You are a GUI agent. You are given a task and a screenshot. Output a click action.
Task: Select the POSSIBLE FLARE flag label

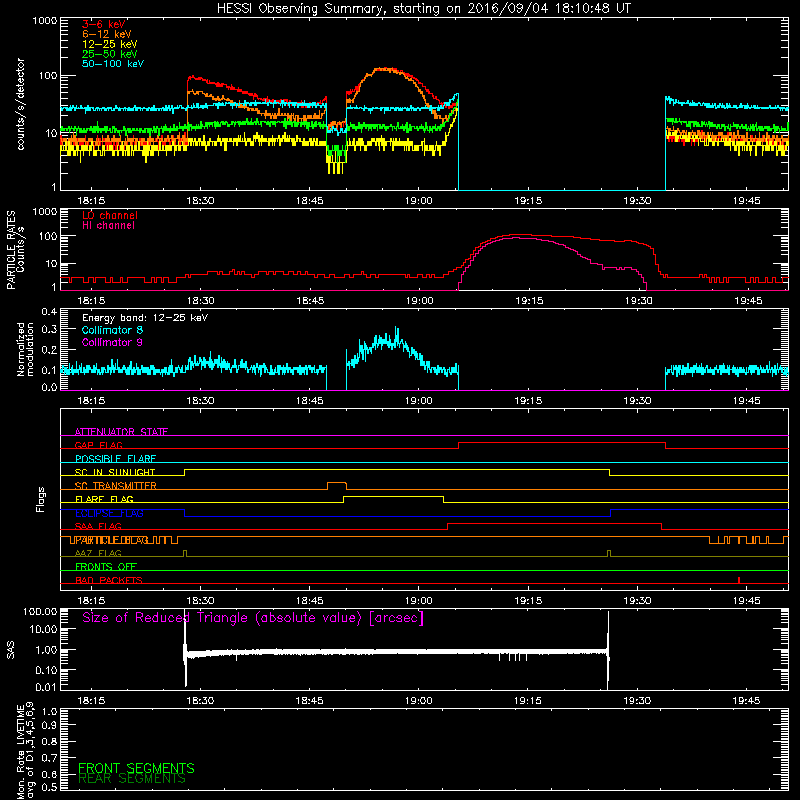coord(115,459)
